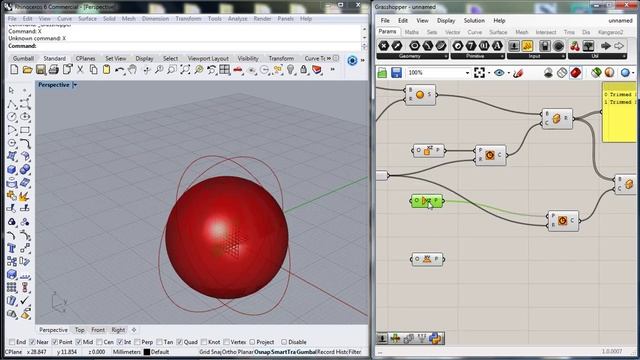The image size is (640, 360).
Task: Toggle Osnap in status bar
Action: 262,352
